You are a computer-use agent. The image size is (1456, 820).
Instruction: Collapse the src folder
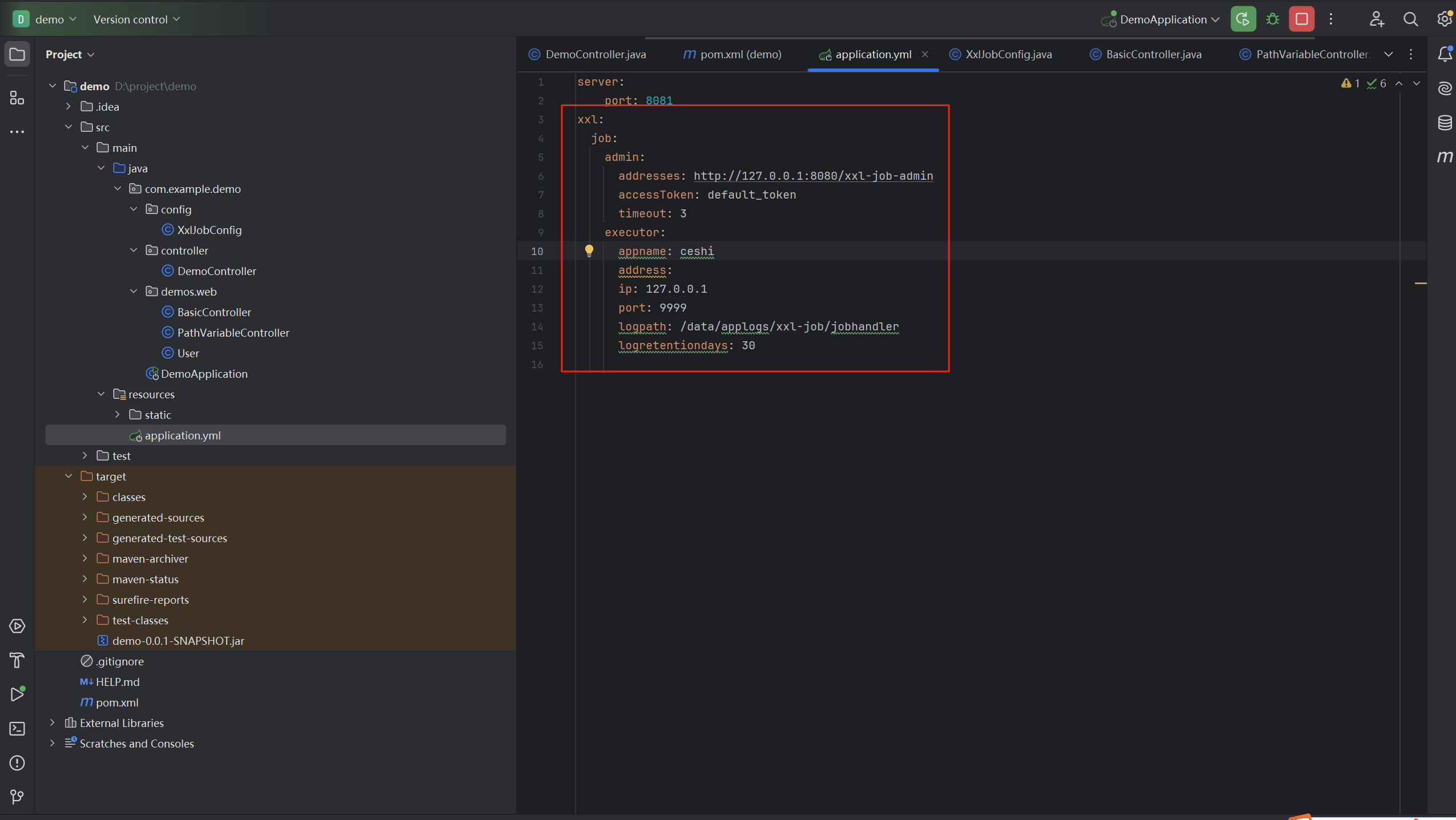[69, 127]
